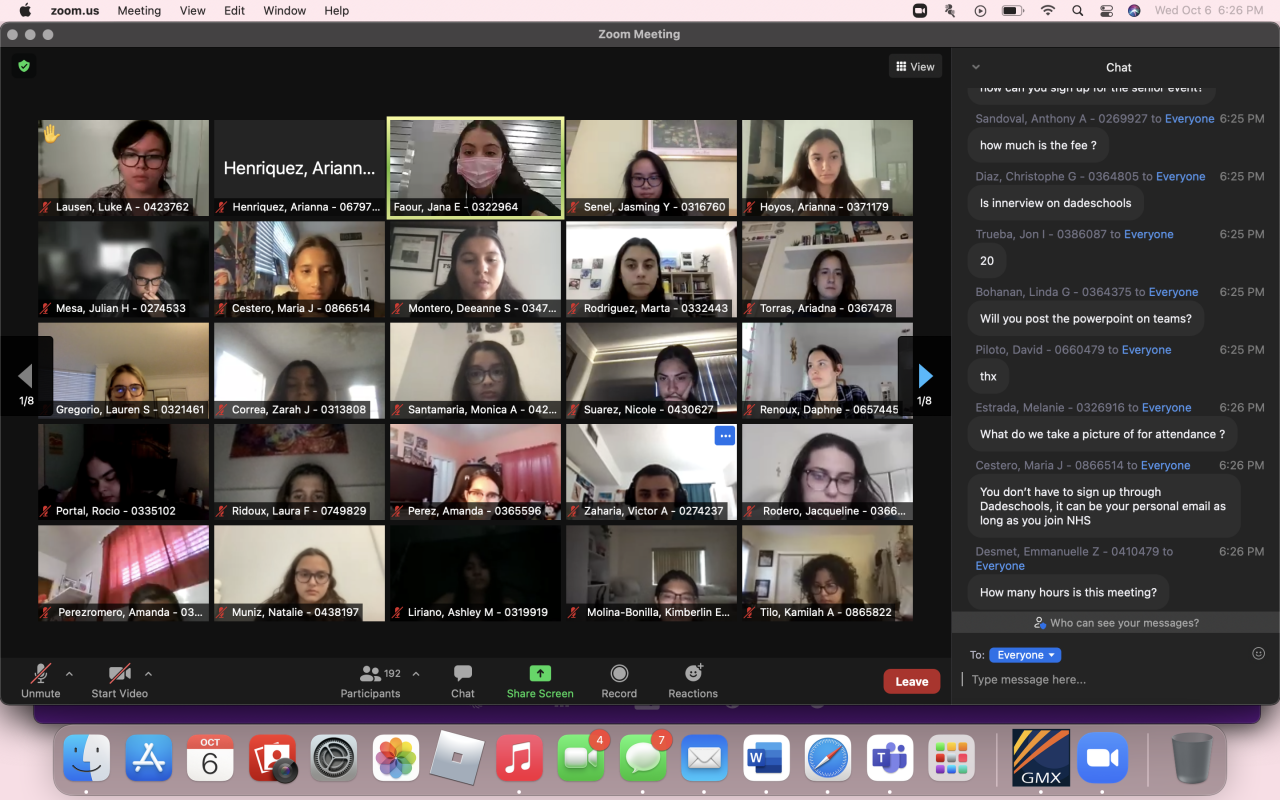Open the To: Everyone recipient dropdown
Image resolution: width=1280 pixels, height=800 pixels.
coord(1025,655)
